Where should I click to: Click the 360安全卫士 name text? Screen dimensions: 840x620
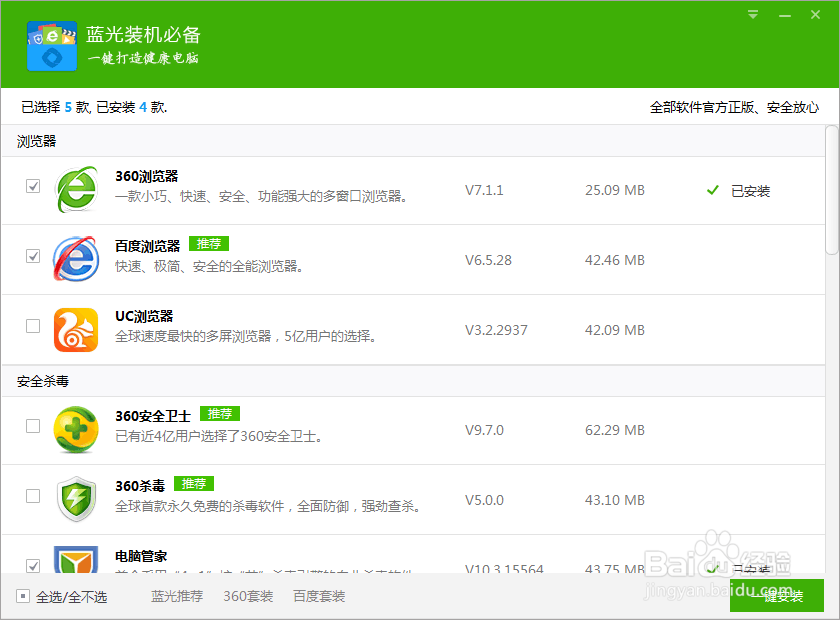(x=153, y=416)
